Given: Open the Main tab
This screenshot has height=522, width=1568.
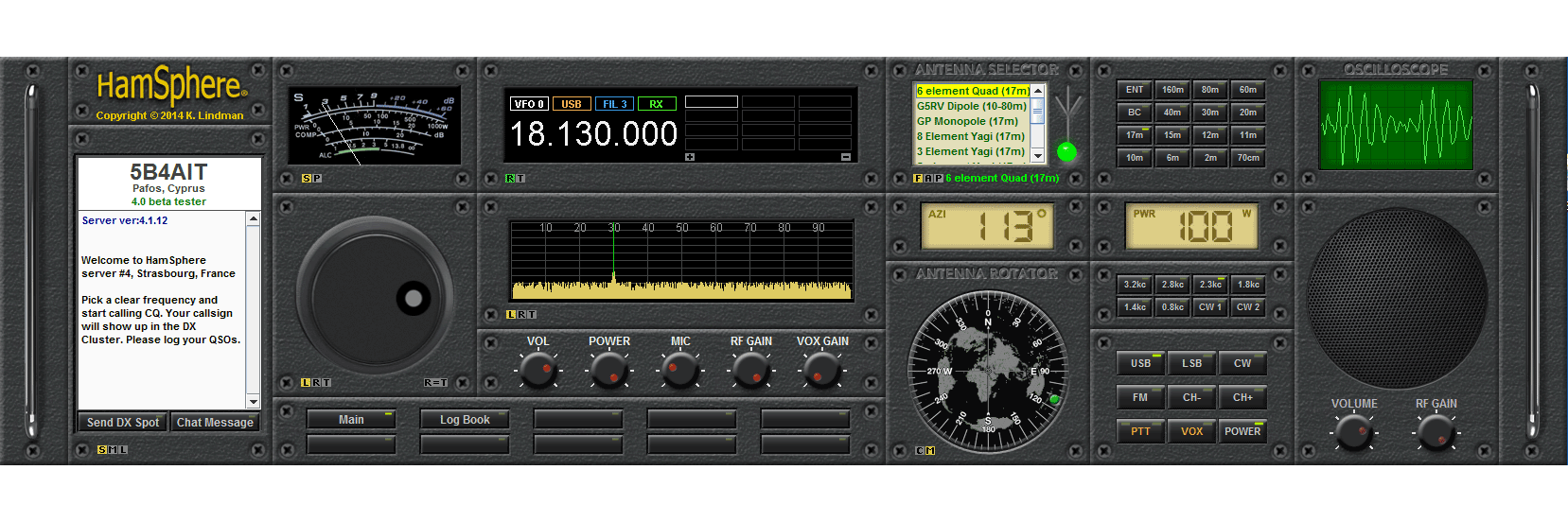Looking at the screenshot, I should (351, 420).
